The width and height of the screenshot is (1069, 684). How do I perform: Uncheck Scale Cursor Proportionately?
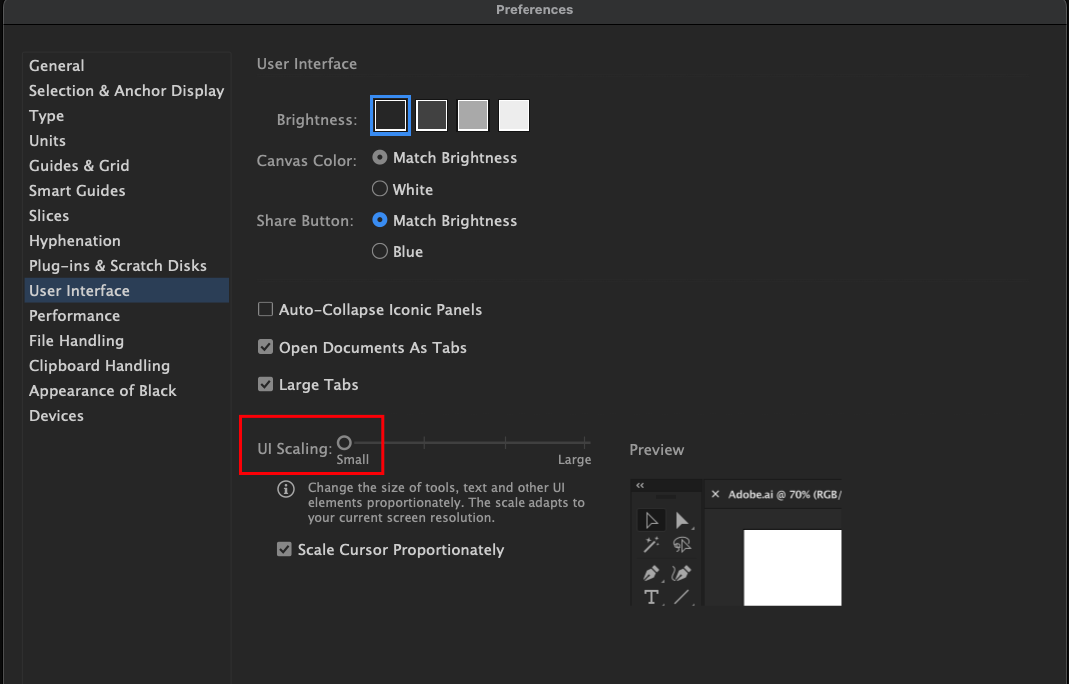click(284, 549)
